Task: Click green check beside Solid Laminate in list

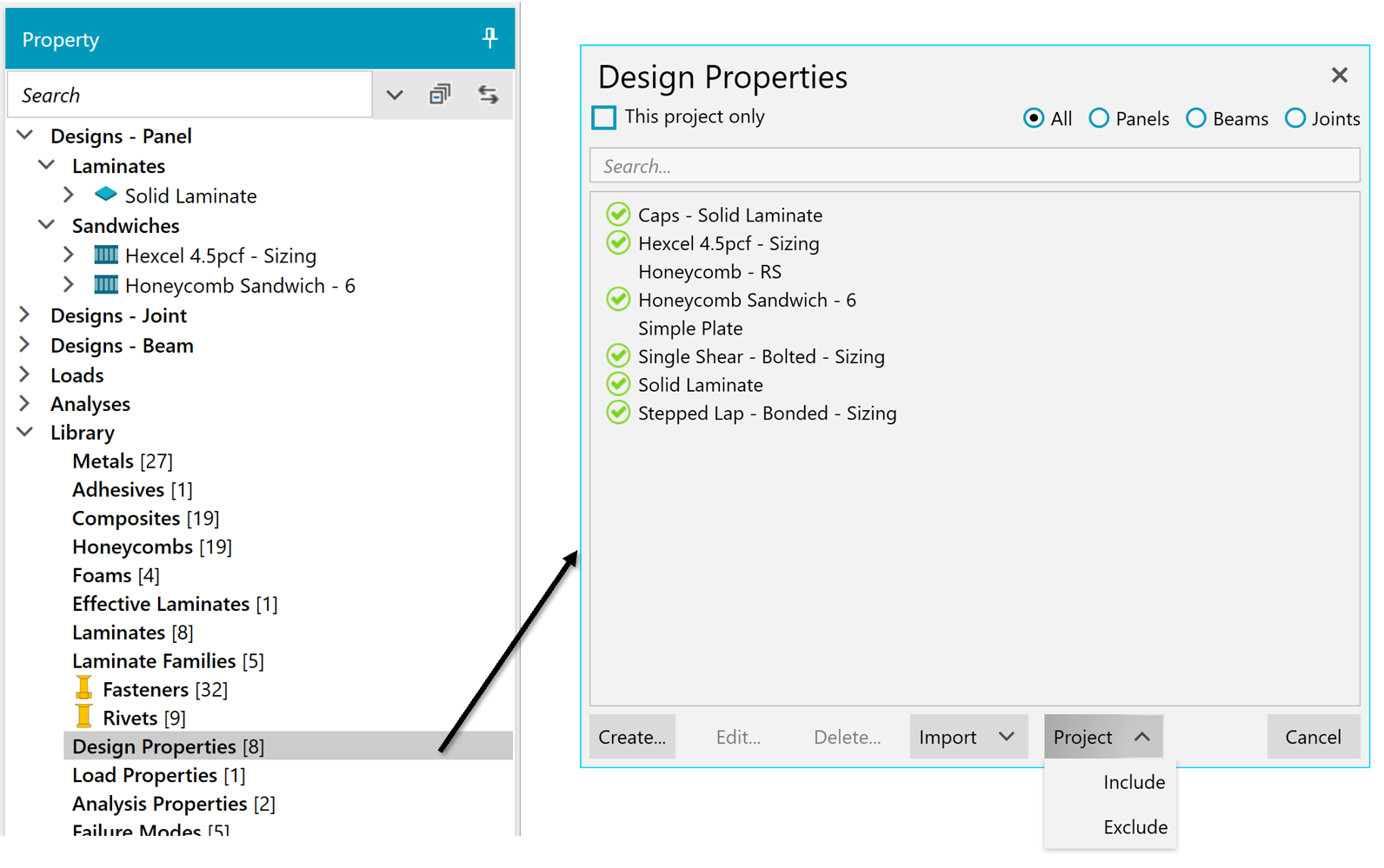Action: tap(618, 384)
